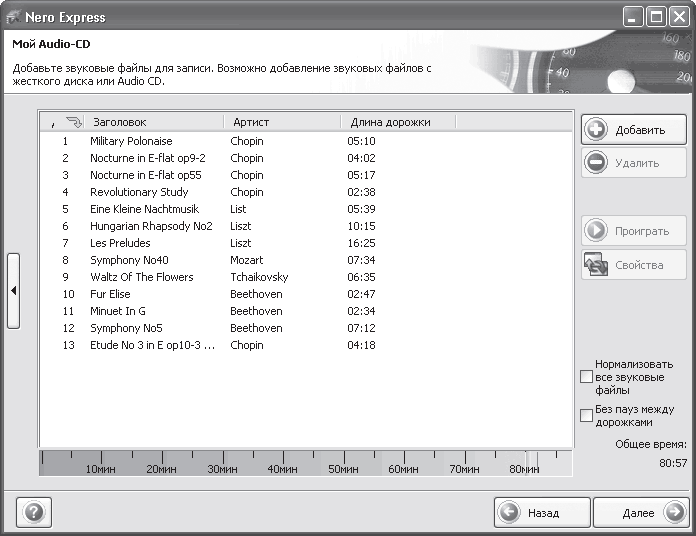Click the Далее next button
The width and height of the screenshot is (696, 536).
pos(640,513)
